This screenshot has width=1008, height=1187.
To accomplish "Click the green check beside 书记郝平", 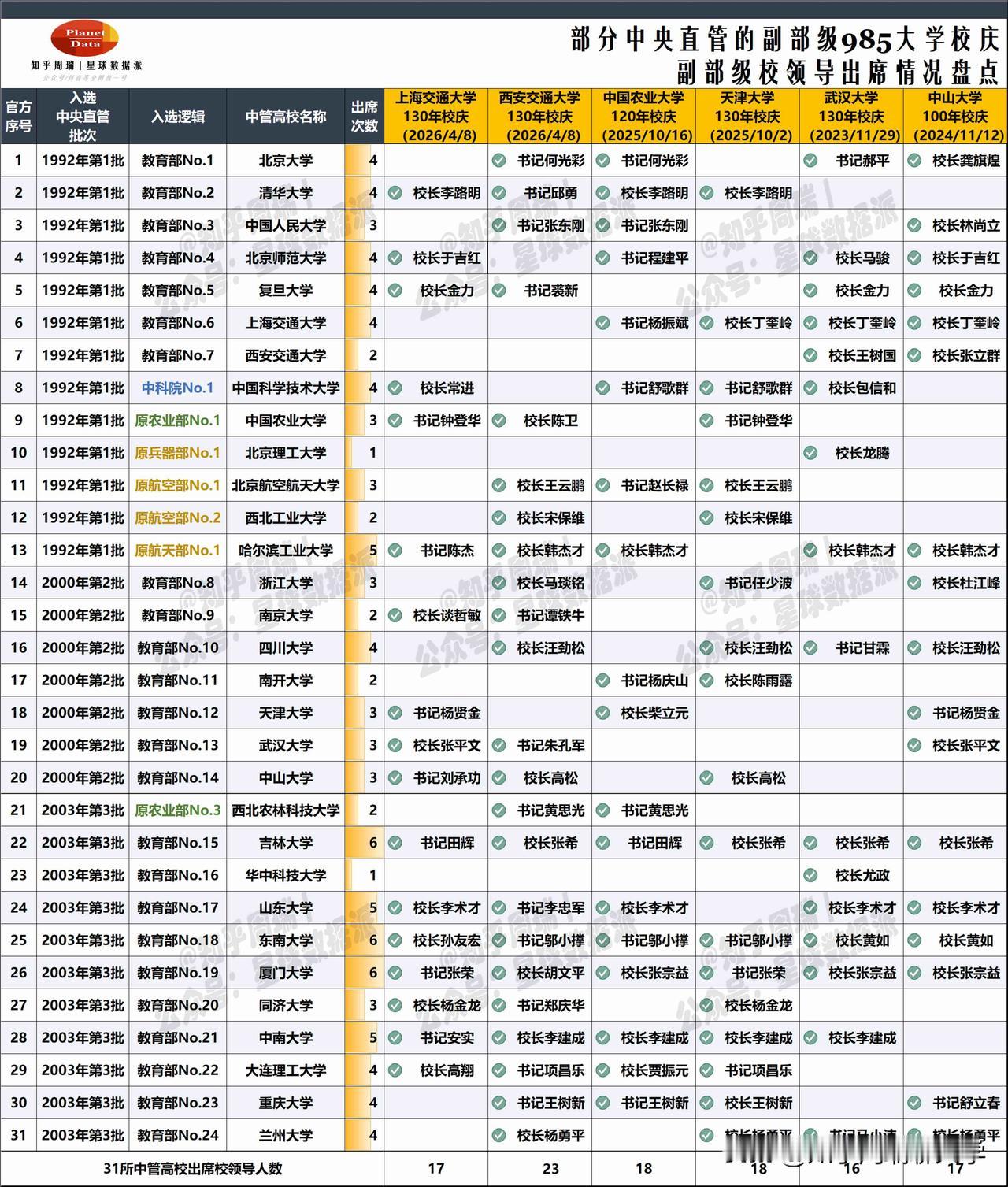I will point(810,161).
